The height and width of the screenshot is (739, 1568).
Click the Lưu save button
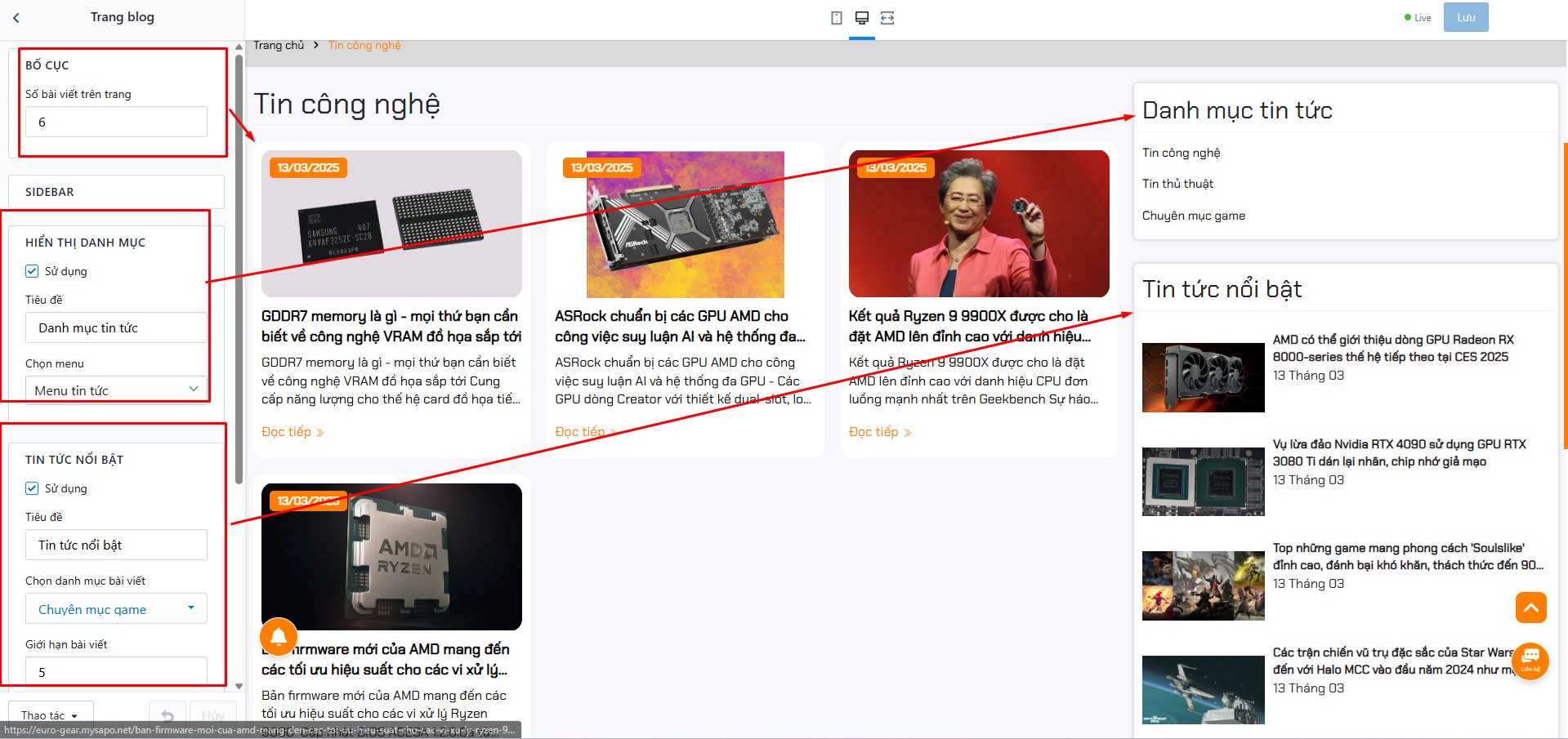pos(1466,17)
